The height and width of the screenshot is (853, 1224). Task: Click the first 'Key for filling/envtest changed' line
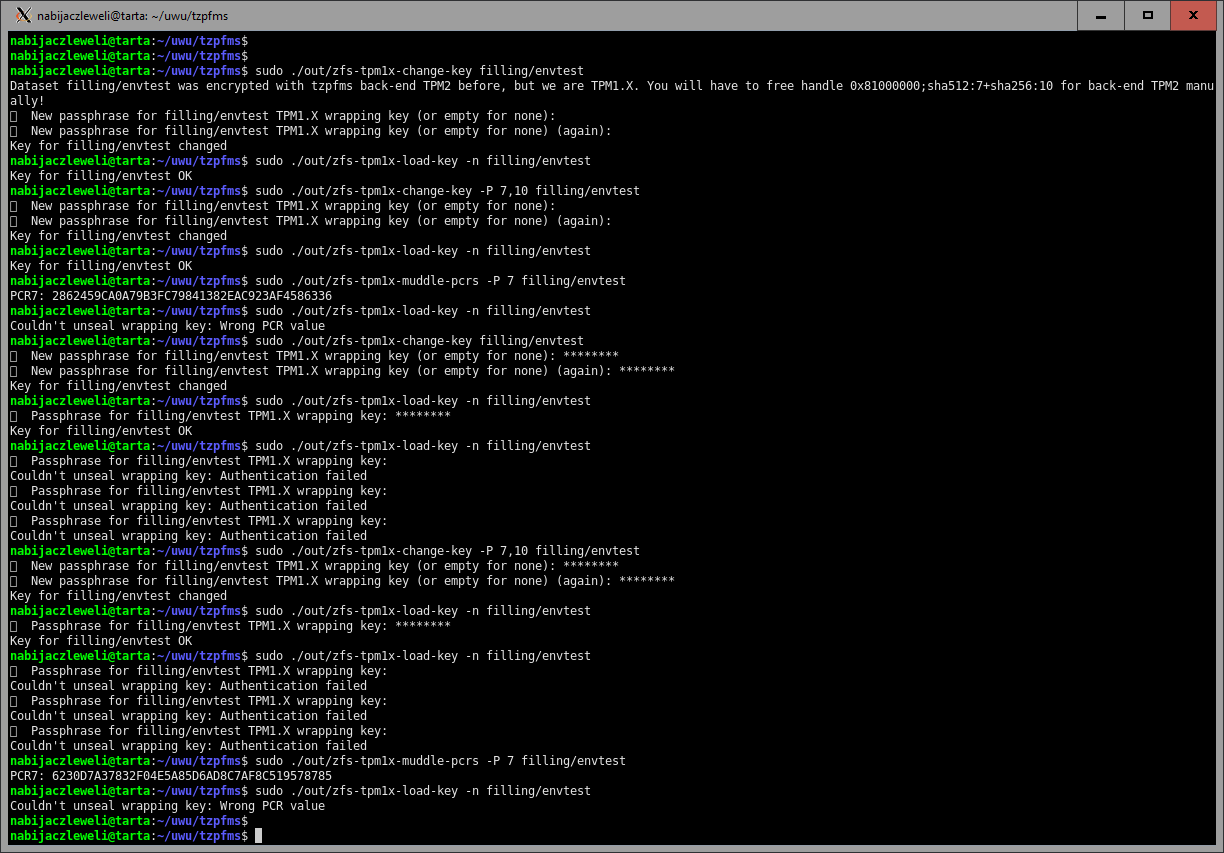(x=118, y=146)
